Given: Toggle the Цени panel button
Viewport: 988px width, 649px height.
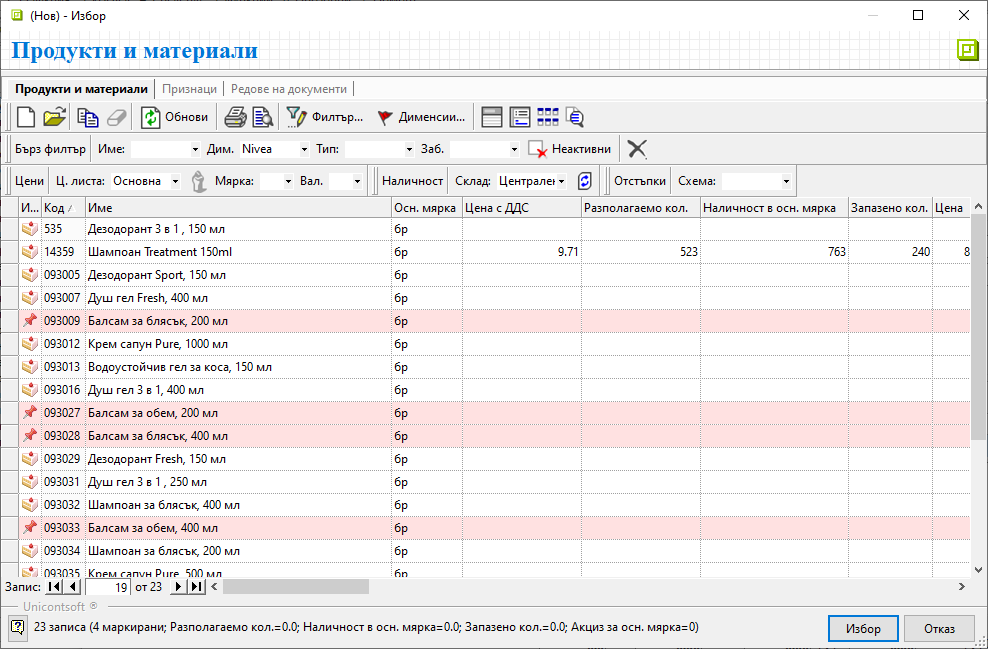Looking at the screenshot, I should [x=30, y=181].
